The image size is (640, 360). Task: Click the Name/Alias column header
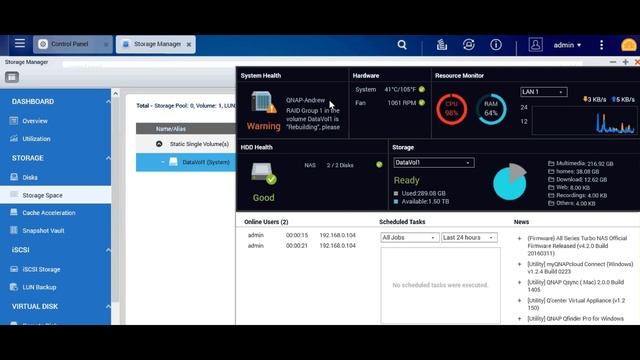[x=171, y=129]
